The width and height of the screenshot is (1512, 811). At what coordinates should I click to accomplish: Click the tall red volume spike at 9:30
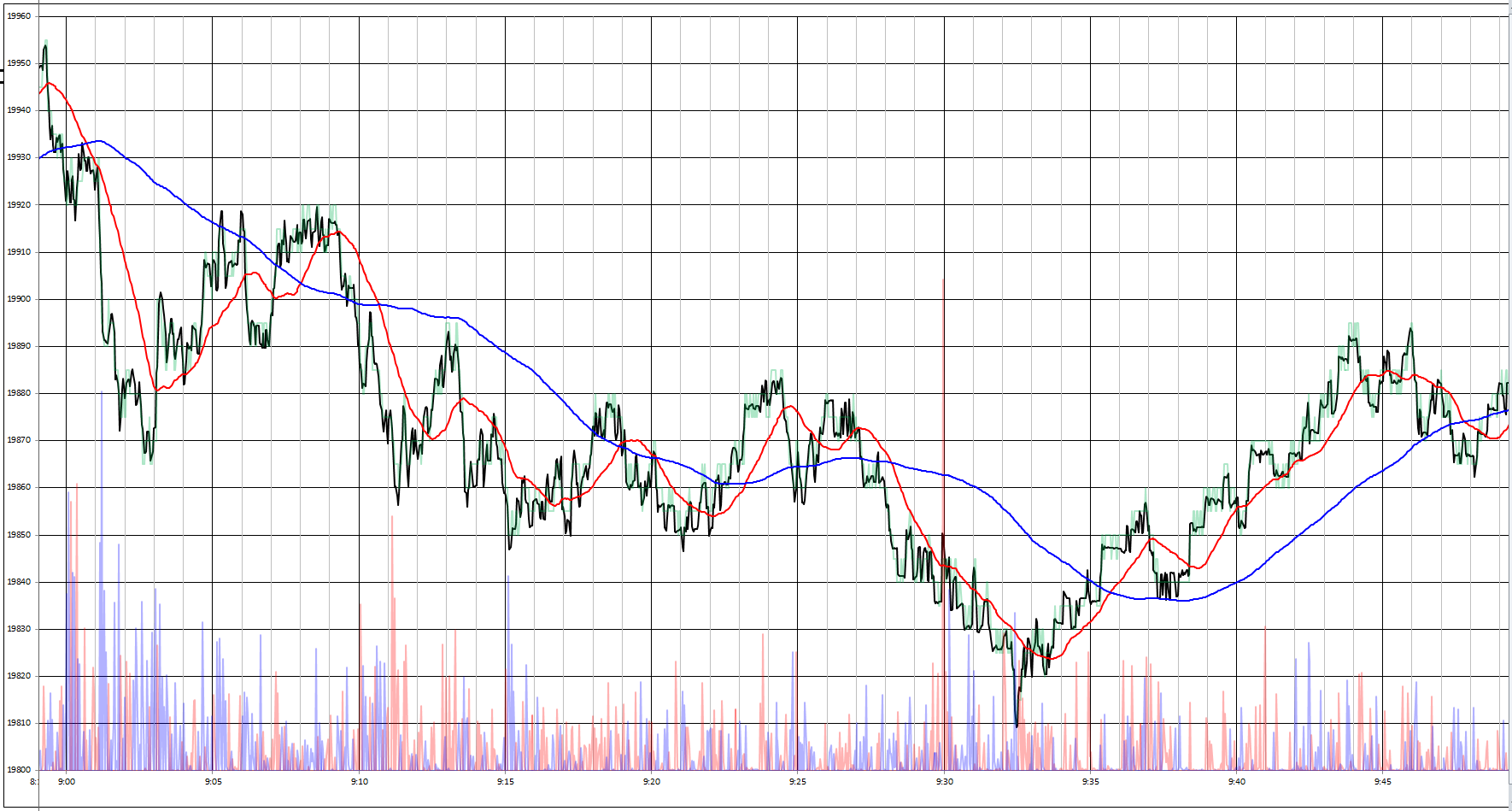click(x=943, y=524)
